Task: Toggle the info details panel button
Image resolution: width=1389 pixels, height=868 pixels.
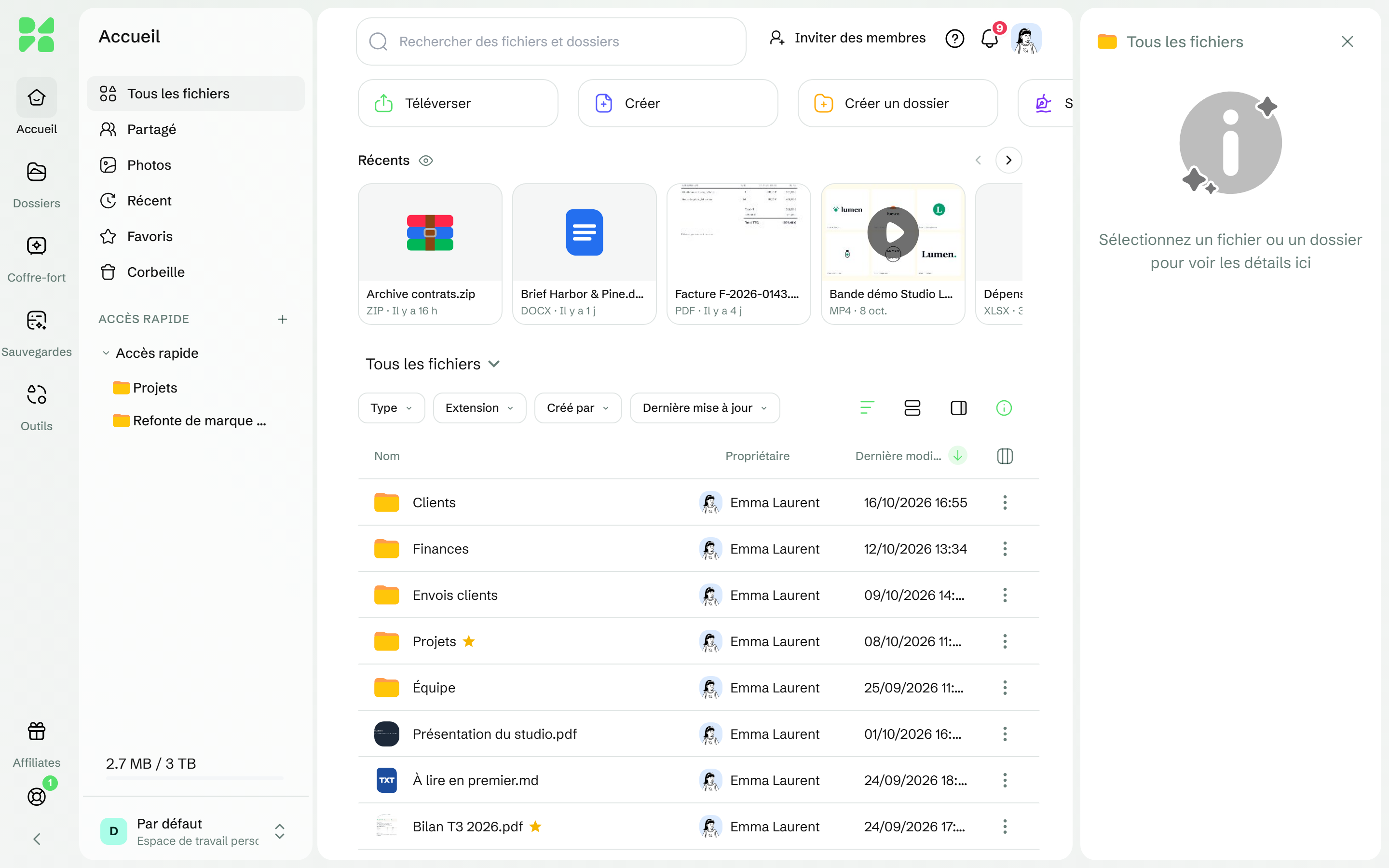Action: tap(1004, 408)
